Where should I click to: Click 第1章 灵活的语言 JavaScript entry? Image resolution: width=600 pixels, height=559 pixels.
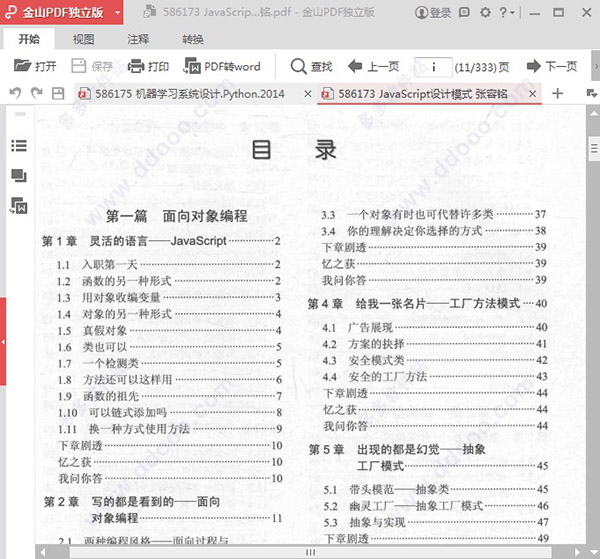161,241
